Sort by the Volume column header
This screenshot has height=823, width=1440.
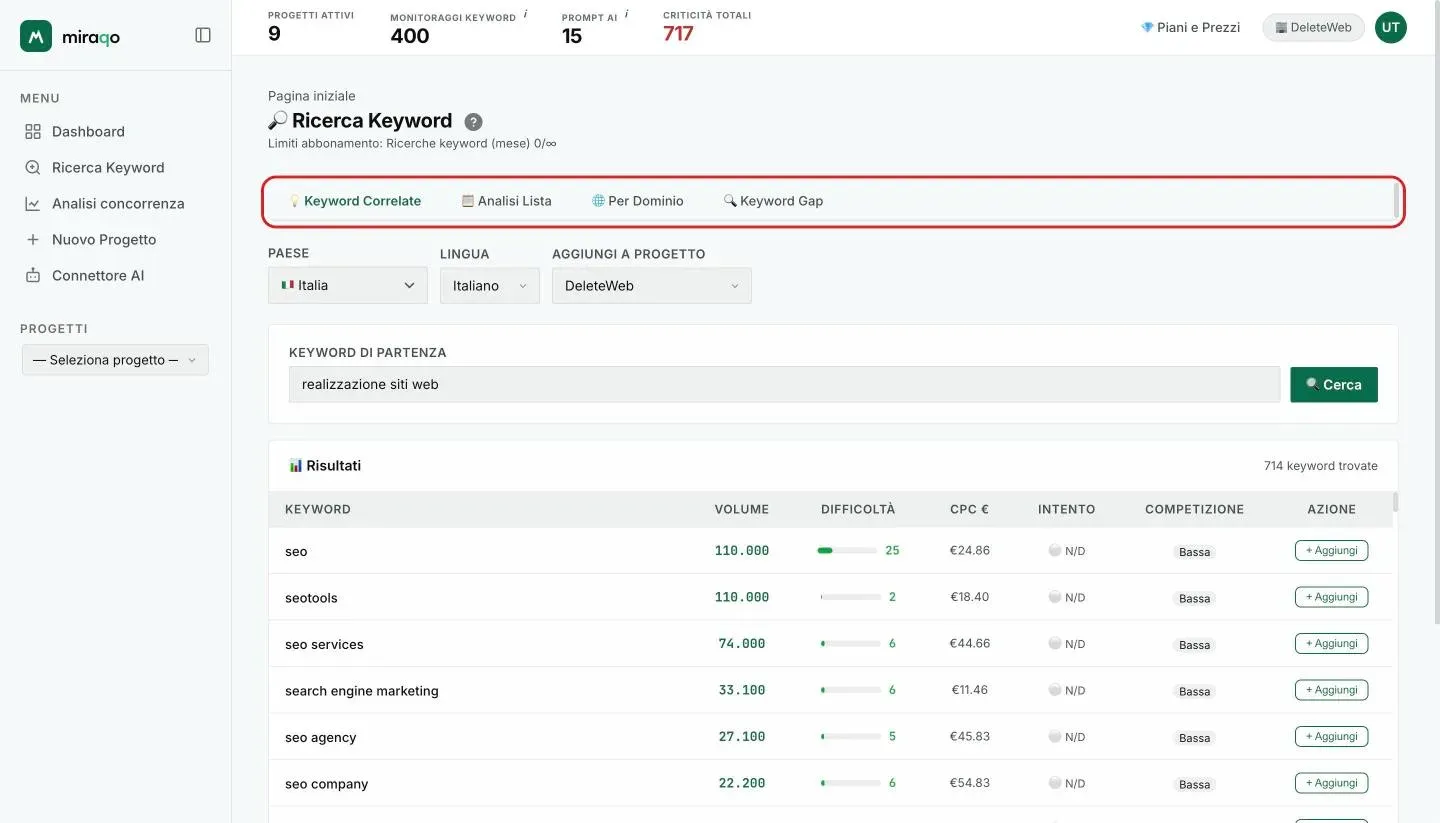(742, 509)
